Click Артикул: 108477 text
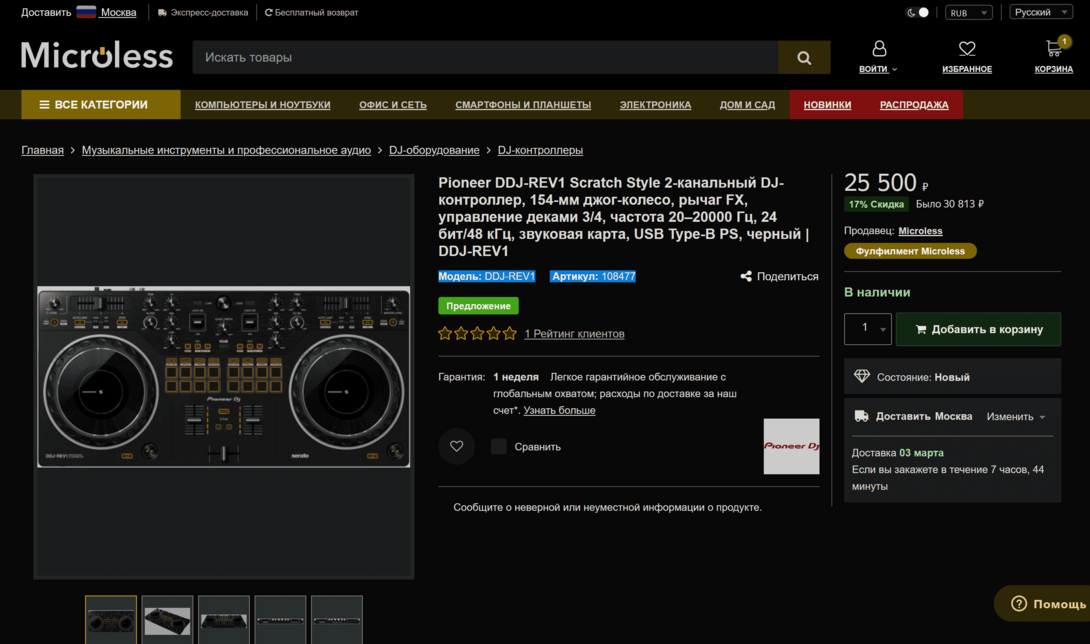1090x644 pixels. (x=594, y=276)
